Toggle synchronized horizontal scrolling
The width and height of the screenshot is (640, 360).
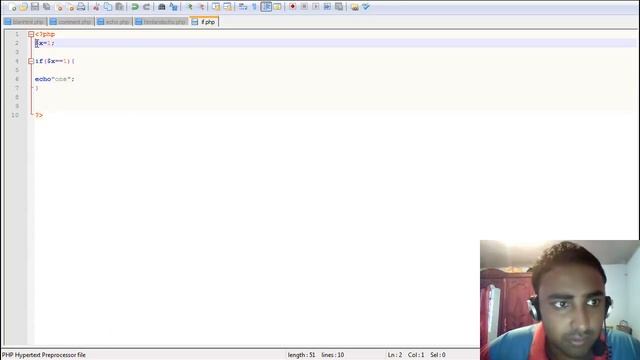(227, 7)
